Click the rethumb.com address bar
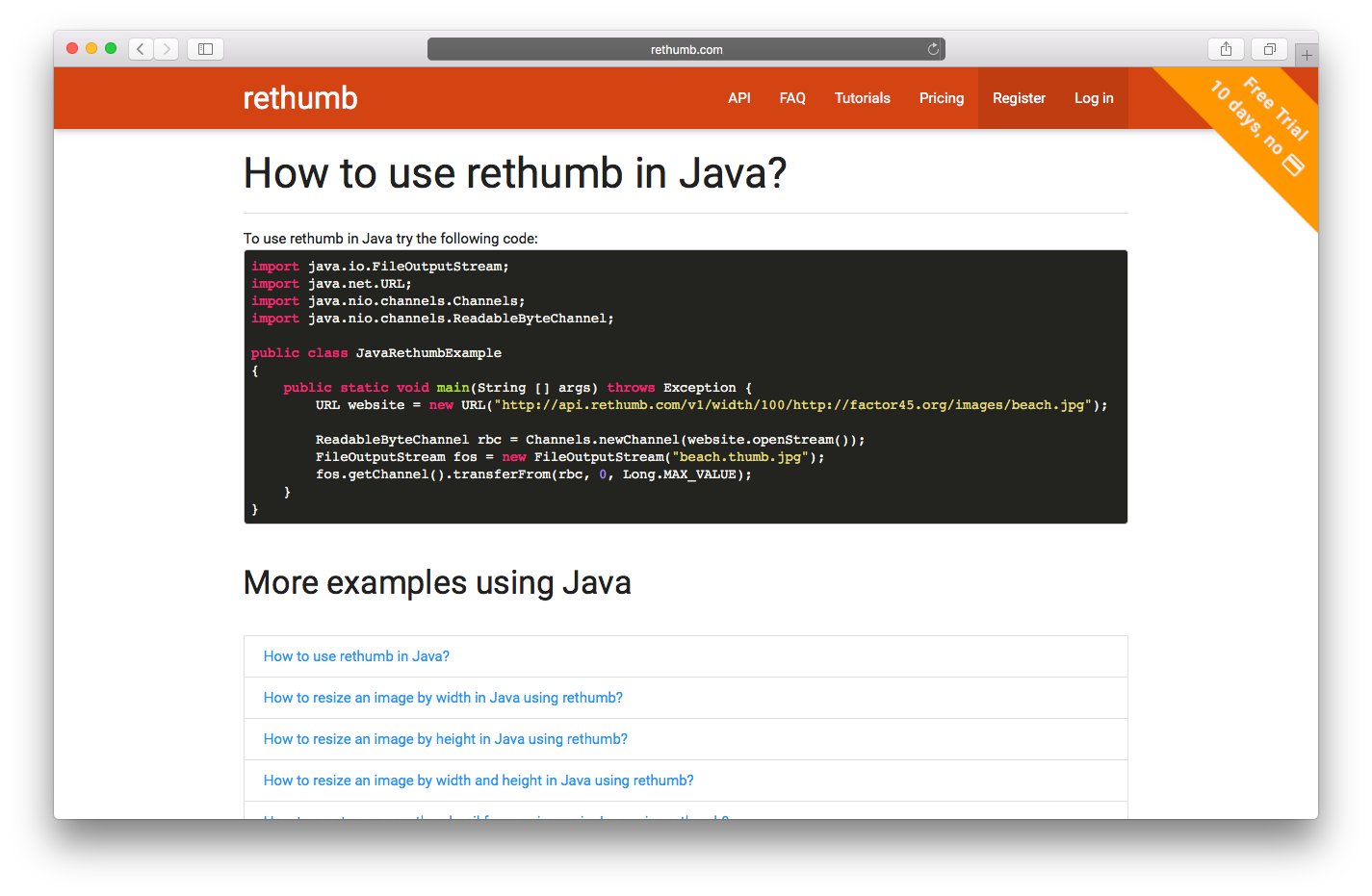 pyautogui.click(x=686, y=49)
